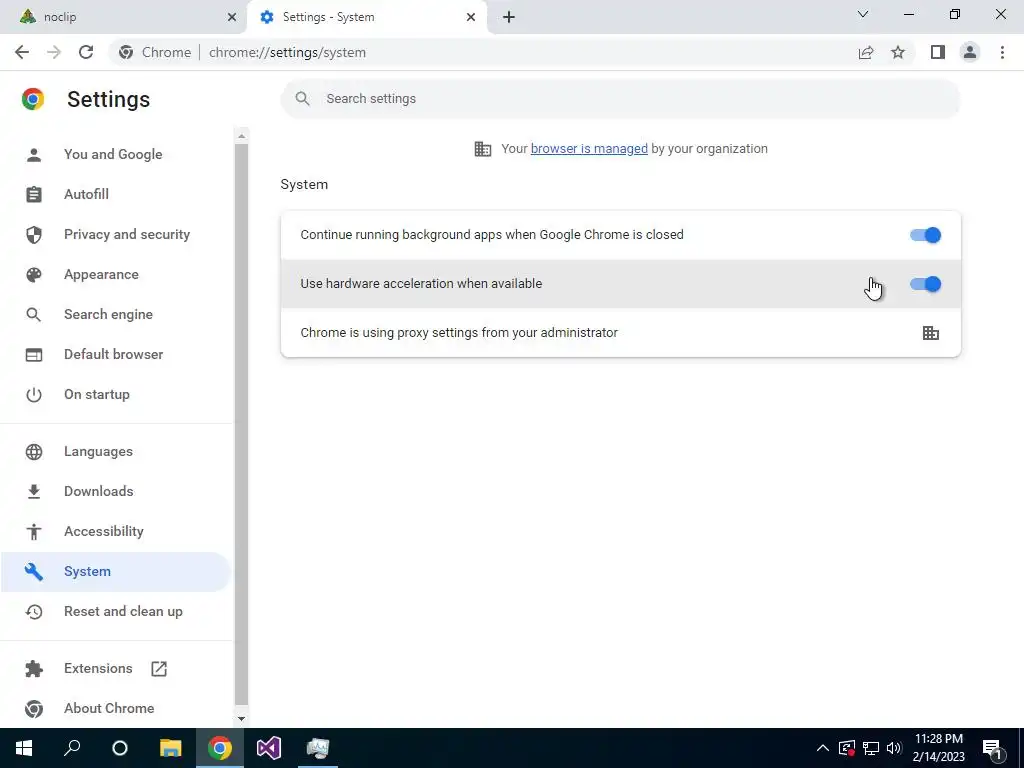Switch to the noclip tab
Viewport: 1024px width, 768px height.
[x=123, y=17]
